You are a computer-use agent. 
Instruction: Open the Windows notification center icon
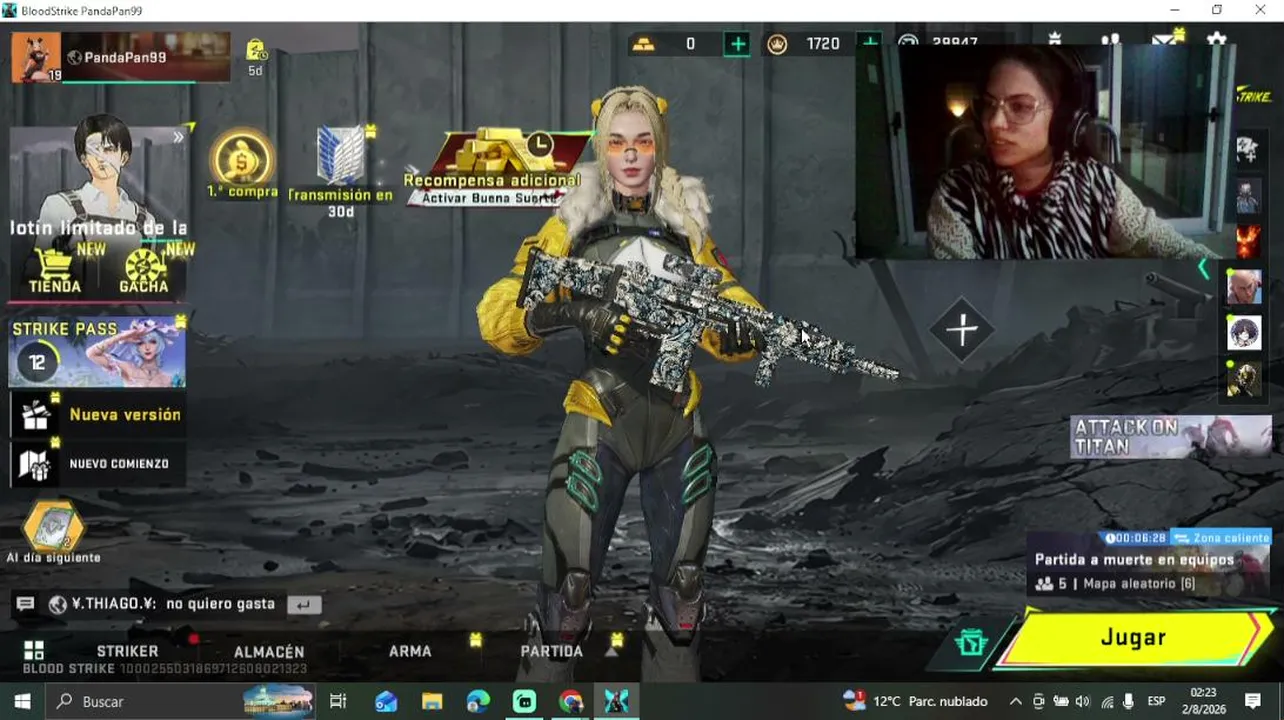pyautogui.click(x=1253, y=701)
